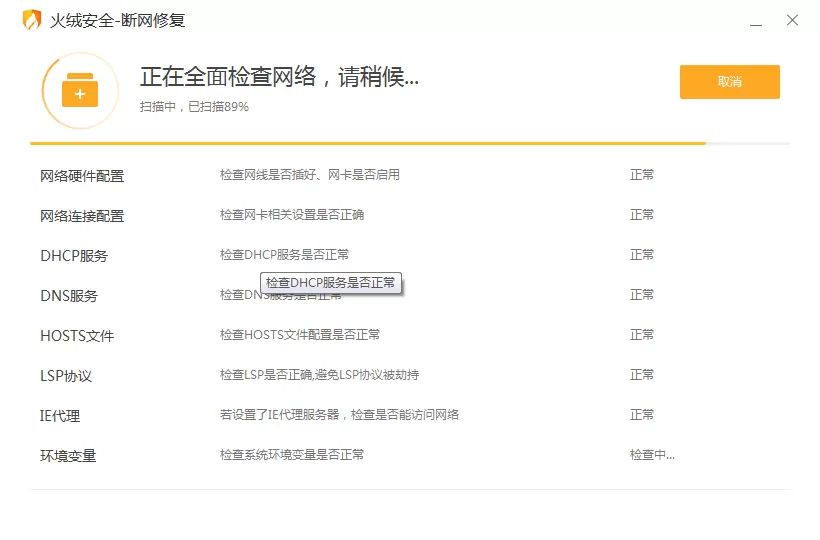The width and height of the screenshot is (820, 540).
Task: Click 正常 status of IE代理
Action: tap(642, 415)
